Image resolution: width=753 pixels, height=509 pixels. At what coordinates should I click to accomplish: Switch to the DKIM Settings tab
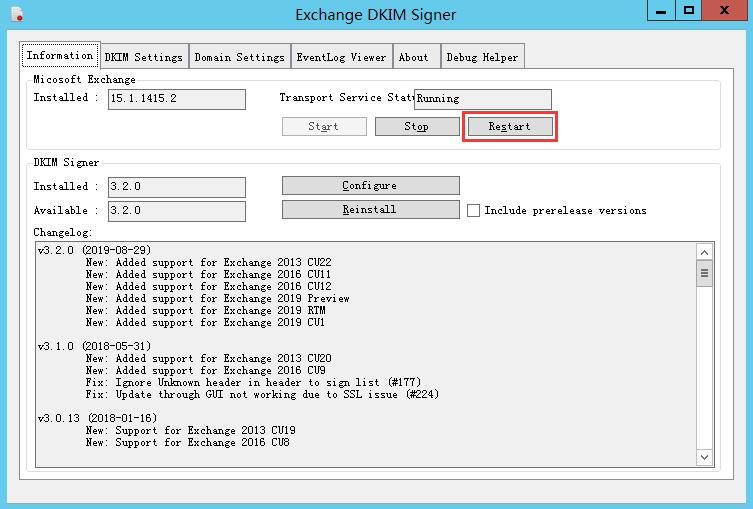pos(144,57)
